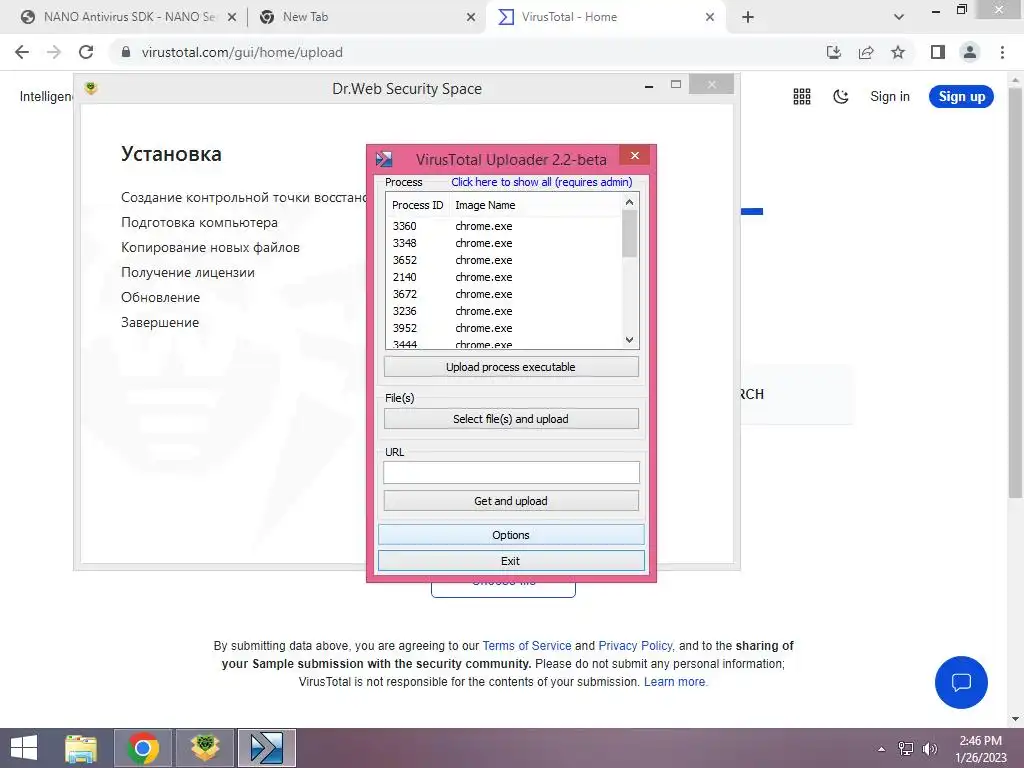Show hidden tray icons arrow
Viewport: 1024px width, 768px height.
tap(882, 749)
